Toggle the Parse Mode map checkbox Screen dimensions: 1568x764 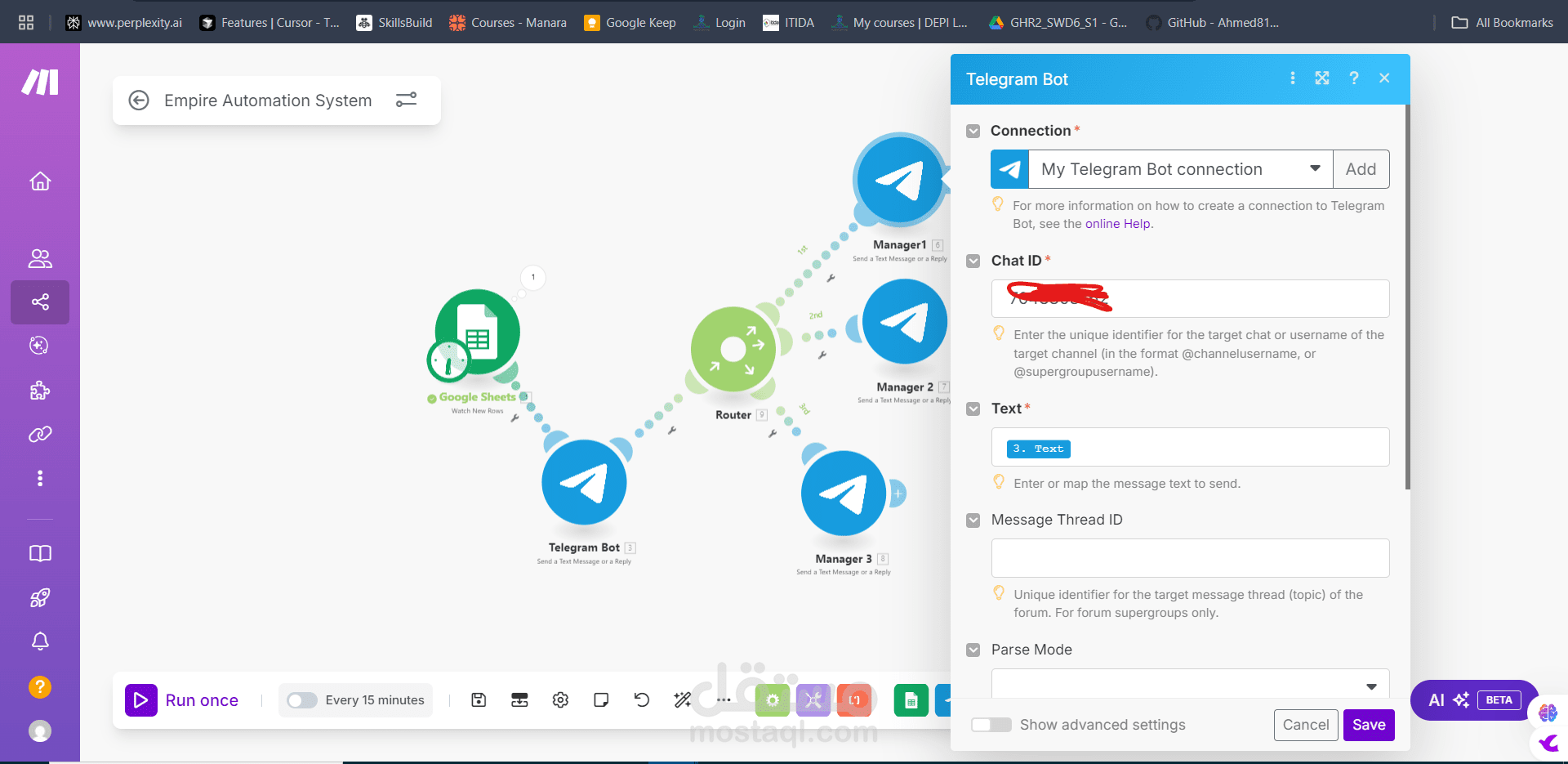(x=973, y=650)
